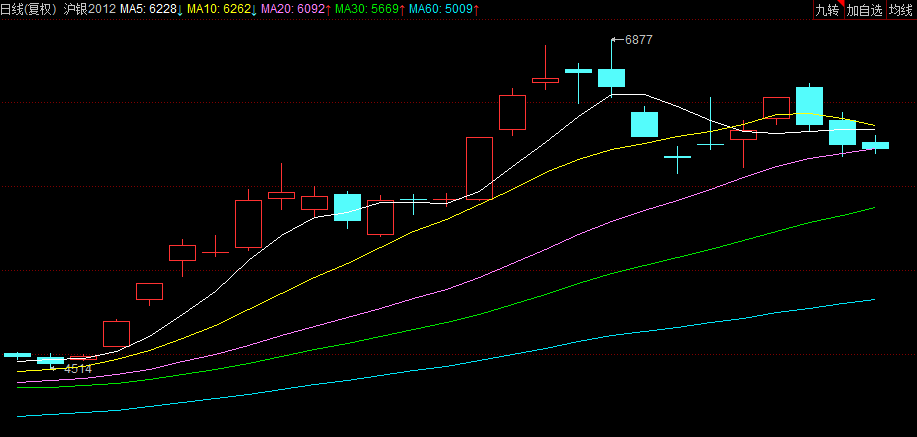
Task: Click the 沪银2012 contract name
Action: 90,9
